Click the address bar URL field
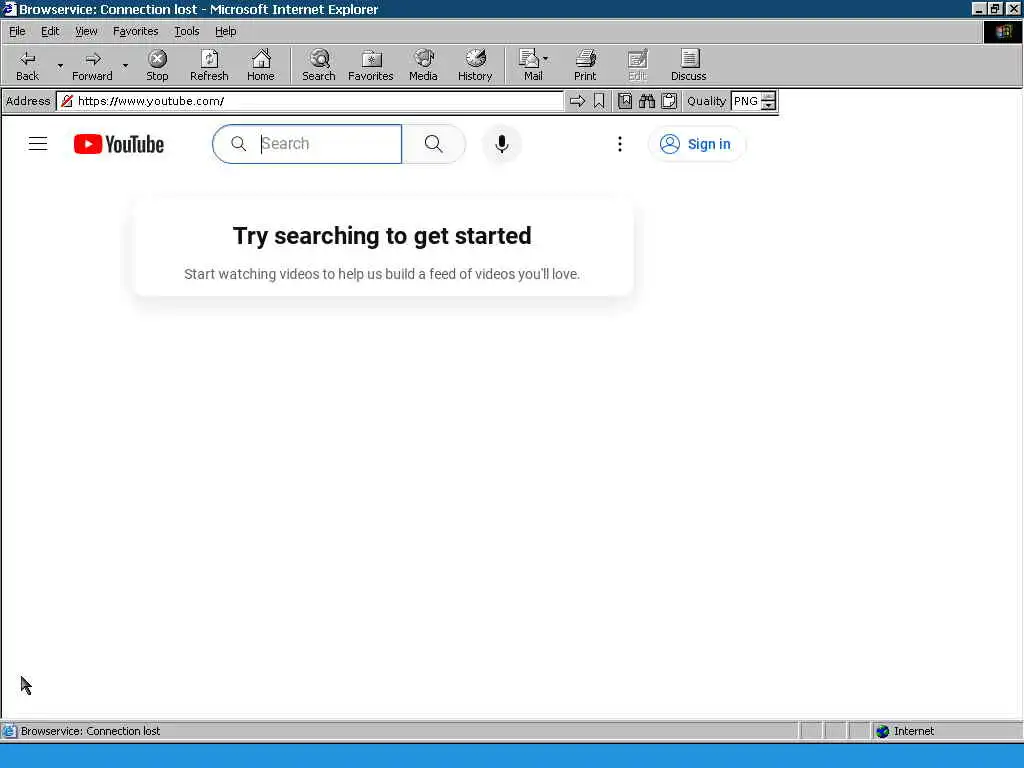This screenshot has height=768, width=1024. tap(319, 101)
